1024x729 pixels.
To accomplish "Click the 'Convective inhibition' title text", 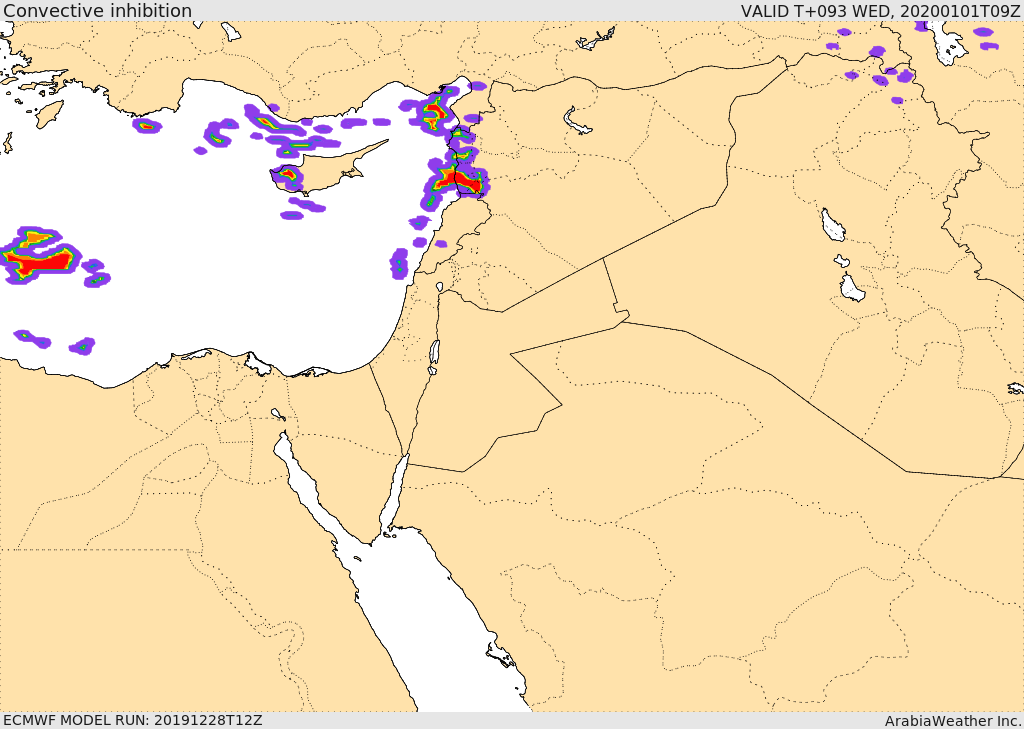I will pyautogui.click(x=97, y=10).
